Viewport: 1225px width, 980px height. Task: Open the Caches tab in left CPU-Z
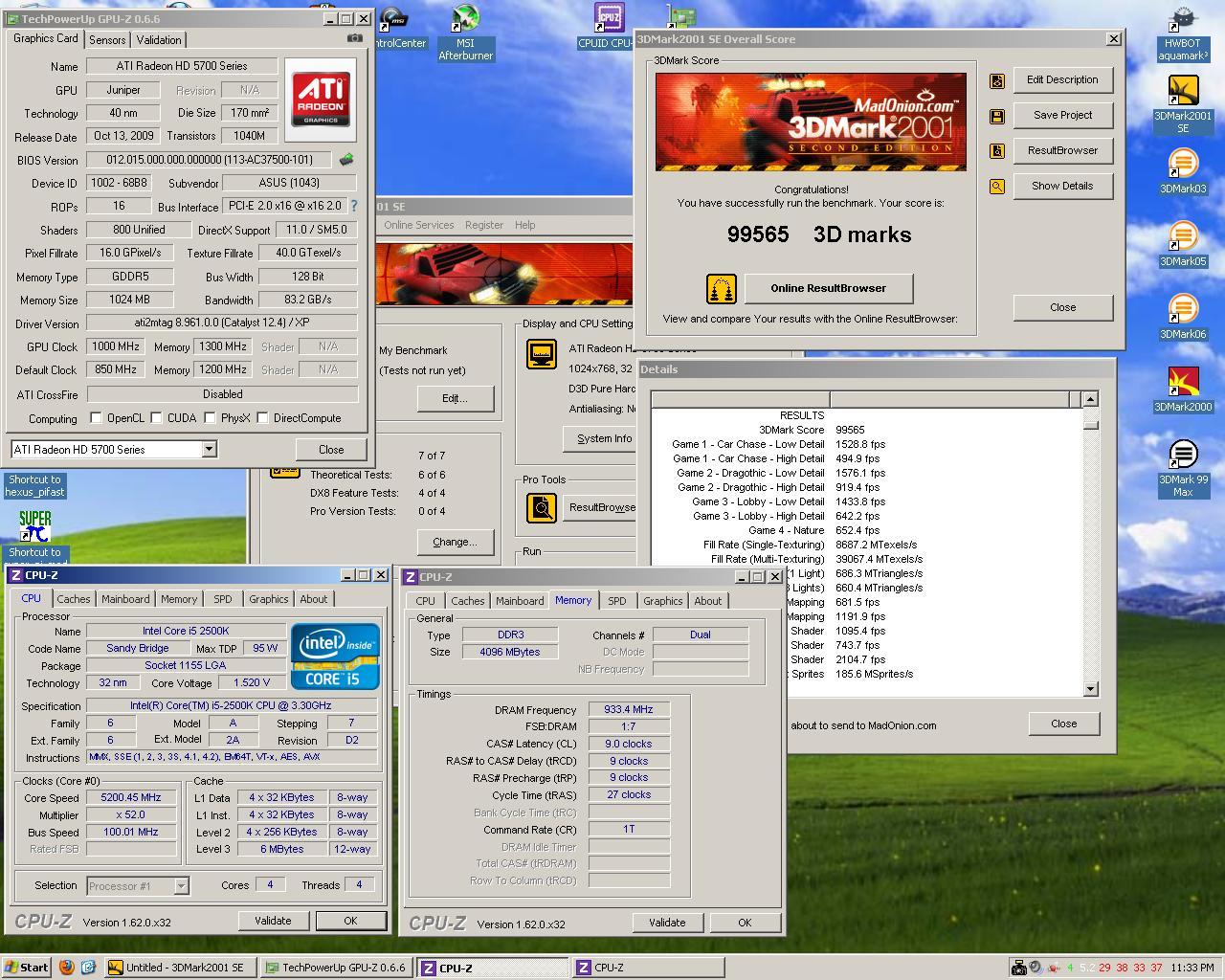tap(73, 599)
